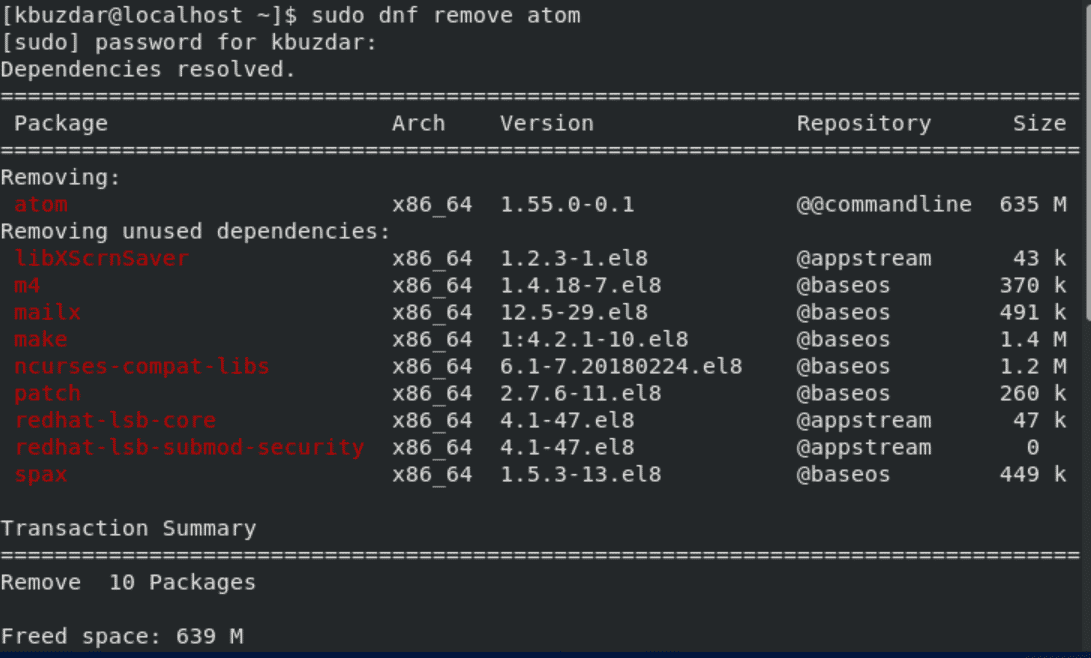Click the atom package name
Image resolution: width=1091 pixels, height=658 pixels.
click(41, 204)
